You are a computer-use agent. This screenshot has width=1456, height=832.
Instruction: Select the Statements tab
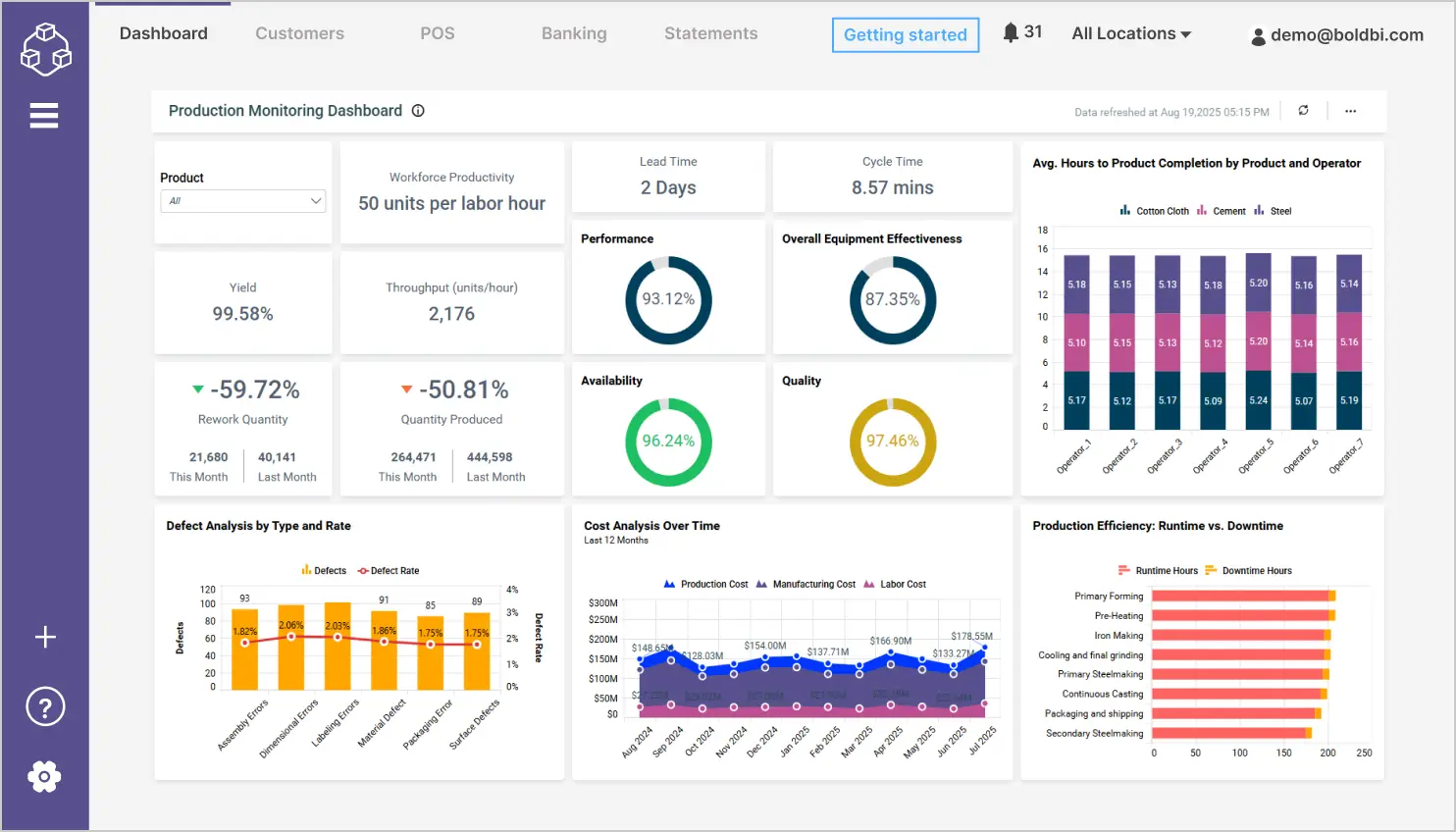[x=710, y=32]
